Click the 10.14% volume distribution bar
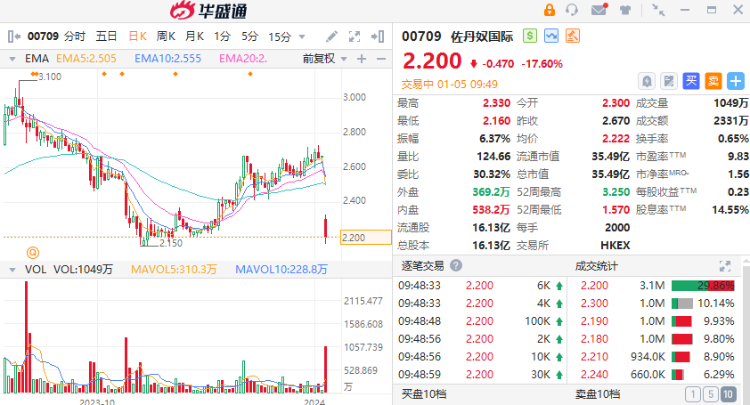This screenshot has height=405, width=750. [x=682, y=303]
